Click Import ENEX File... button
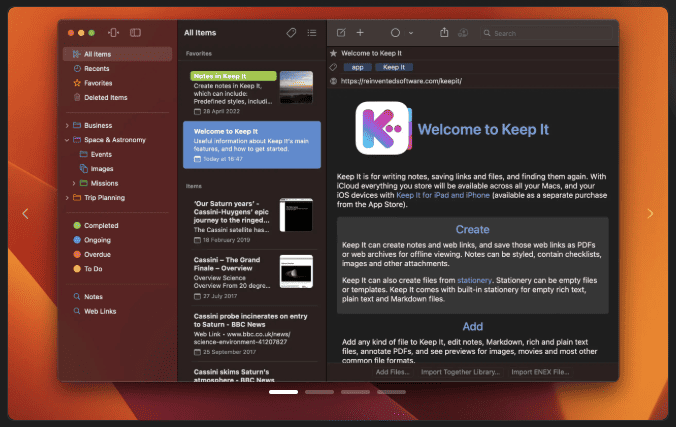 540,372
